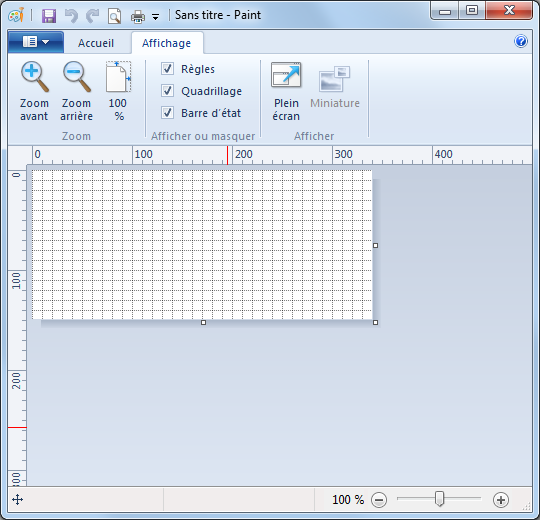
Task: Click the printer icon in title bar
Action: [x=138, y=16]
